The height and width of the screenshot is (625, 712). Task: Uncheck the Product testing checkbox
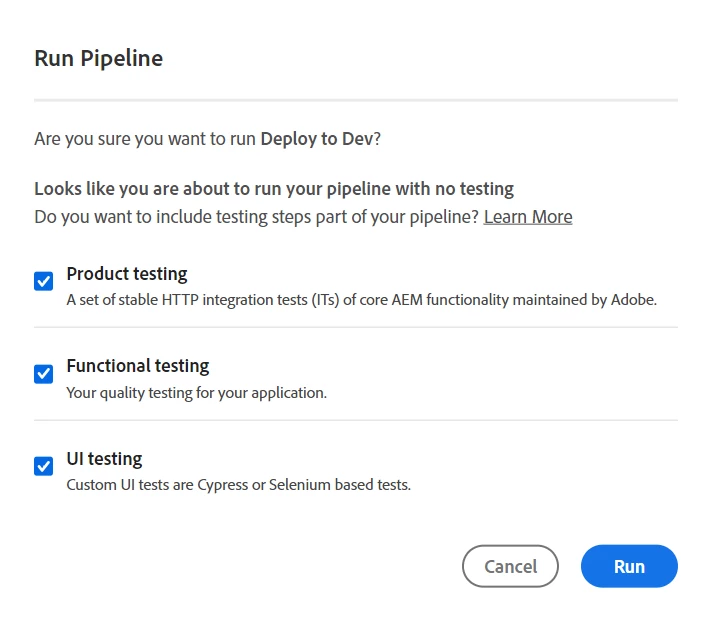[43, 281]
